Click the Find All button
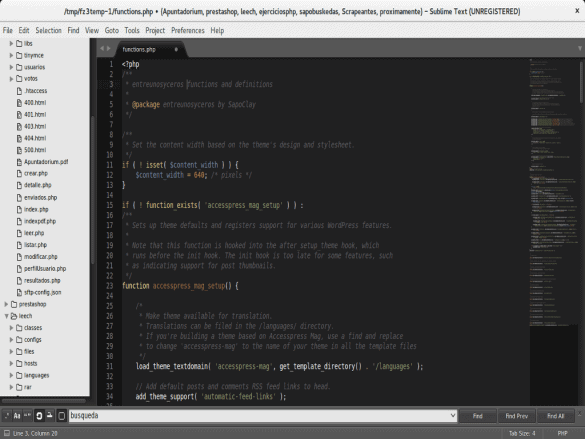This screenshot has width=585, height=439. 556,416
